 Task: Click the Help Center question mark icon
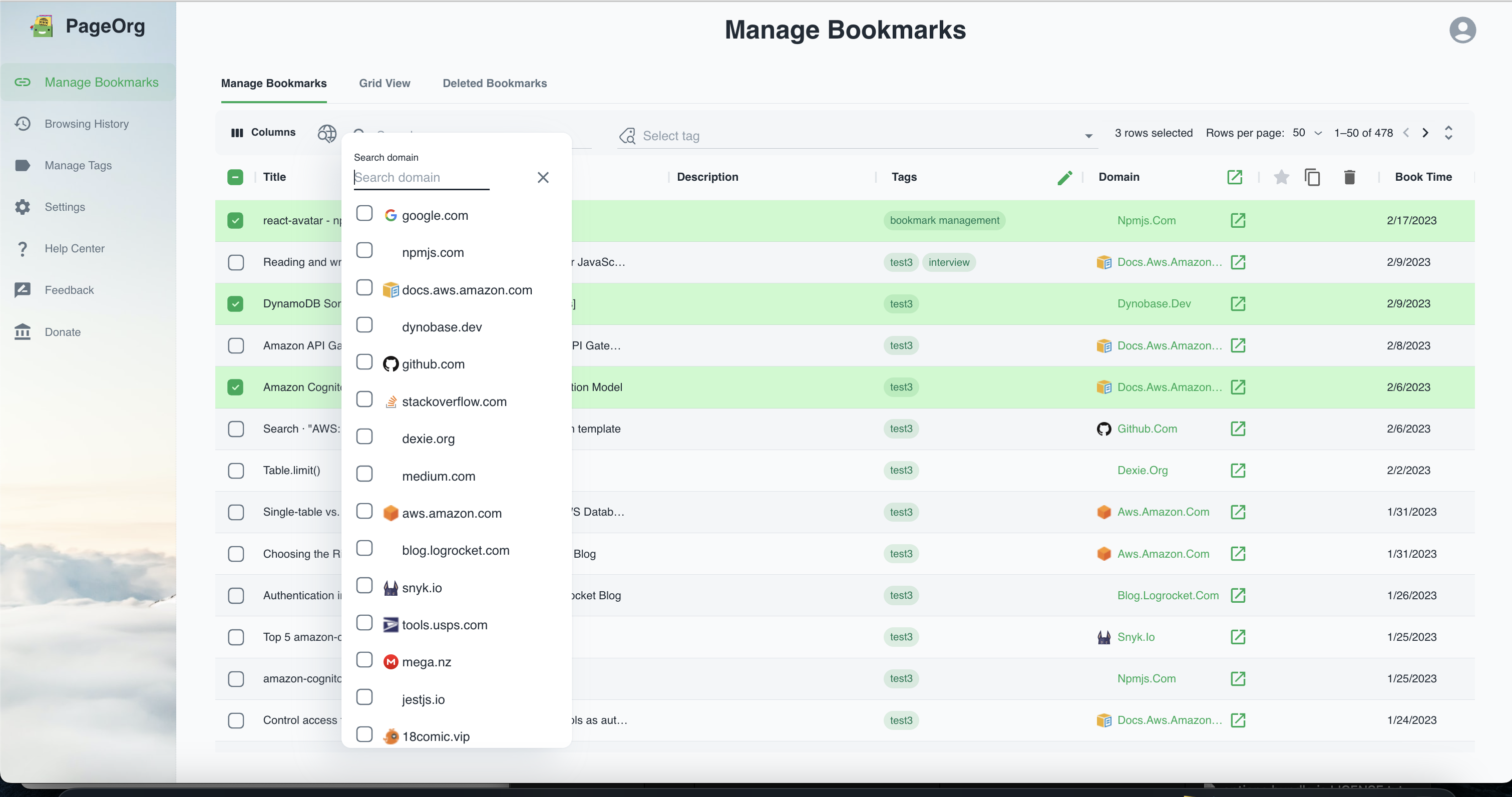(x=23, y=249)
